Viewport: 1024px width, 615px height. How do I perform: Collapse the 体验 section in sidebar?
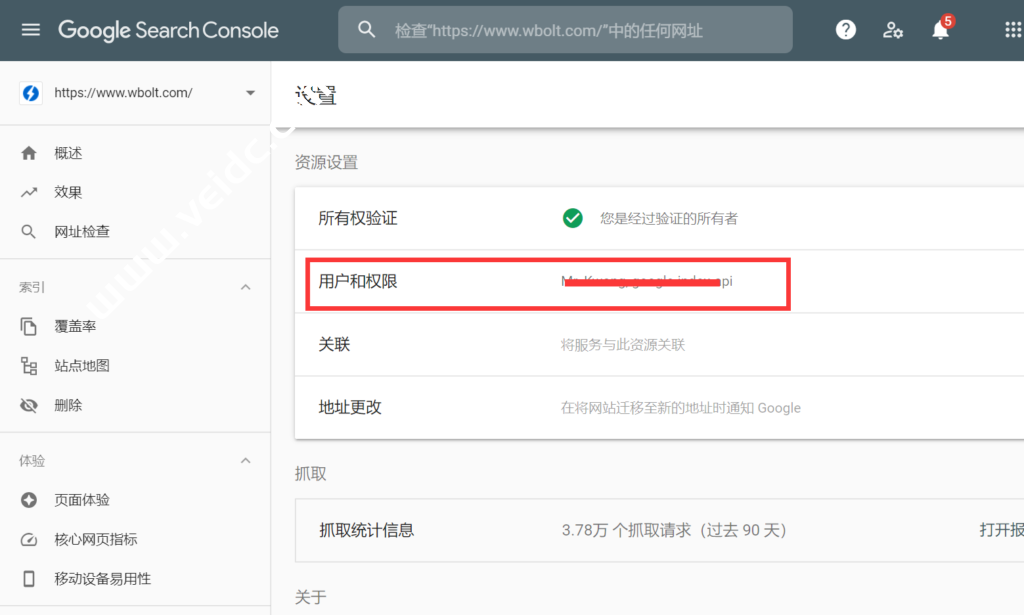coord(245,460)
